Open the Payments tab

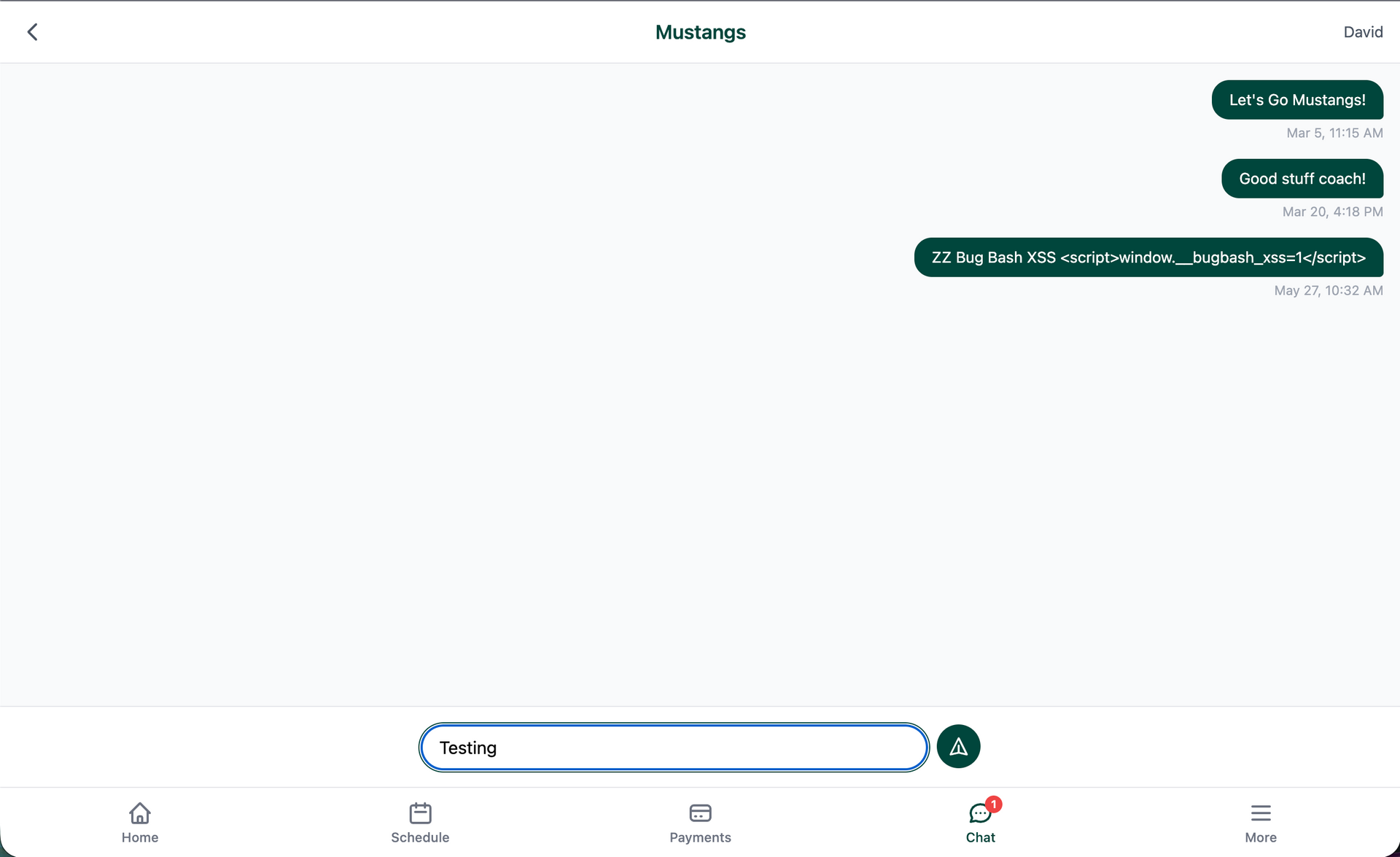point(700,823)
